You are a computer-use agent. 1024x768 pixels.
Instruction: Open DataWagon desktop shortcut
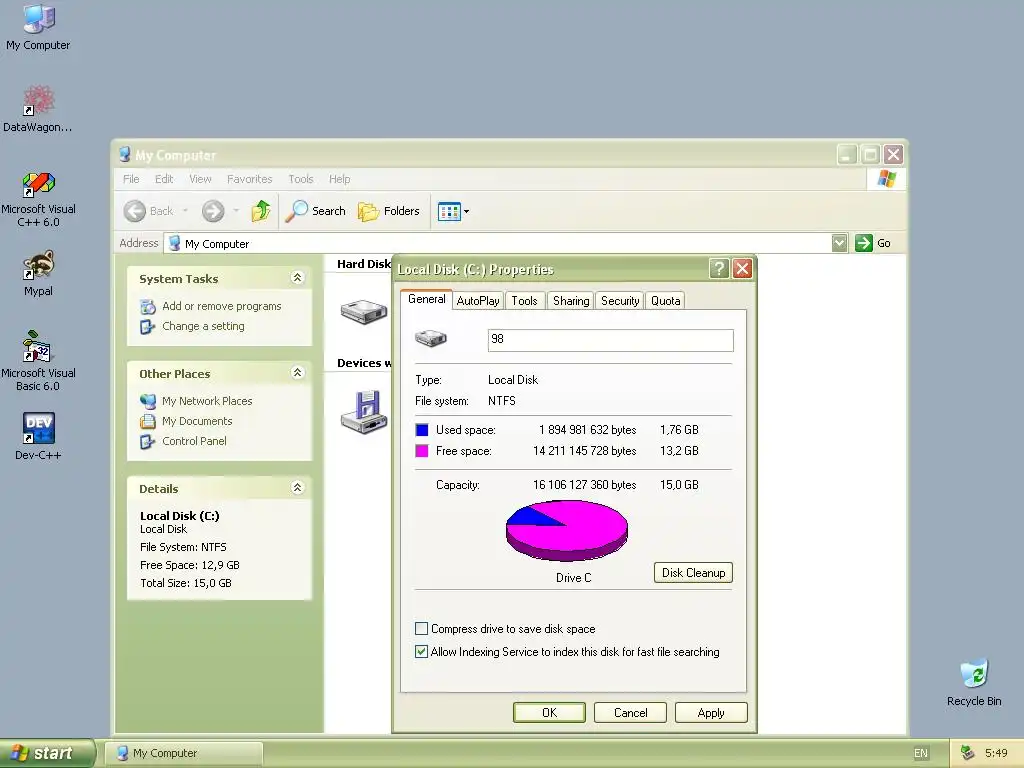pos(38,108)
